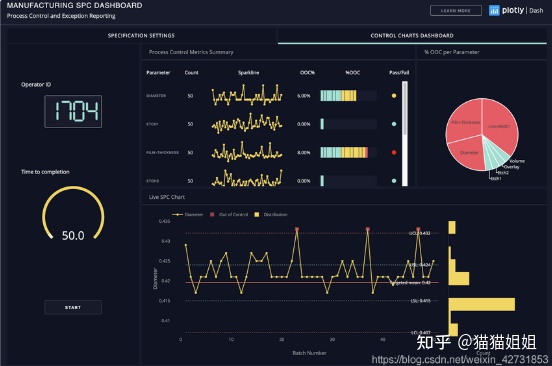
Task: Click the Out of Control marker near batch 23
Action: 297,229
